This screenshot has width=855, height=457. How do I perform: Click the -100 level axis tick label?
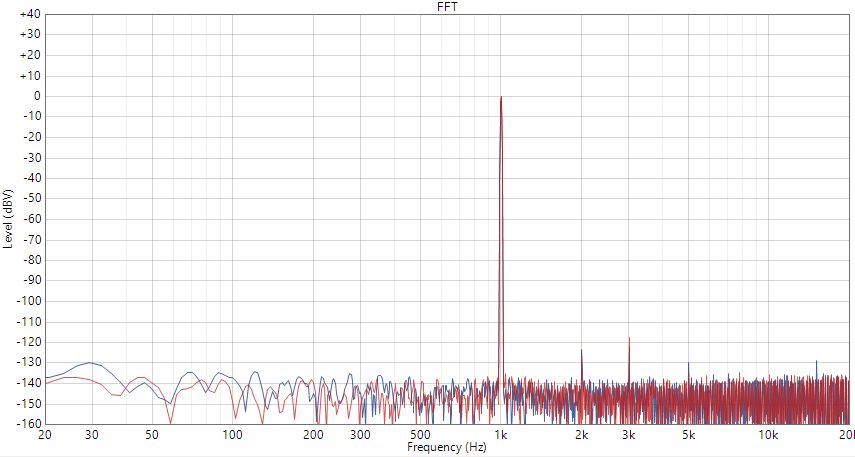click(x=28, y=301)
